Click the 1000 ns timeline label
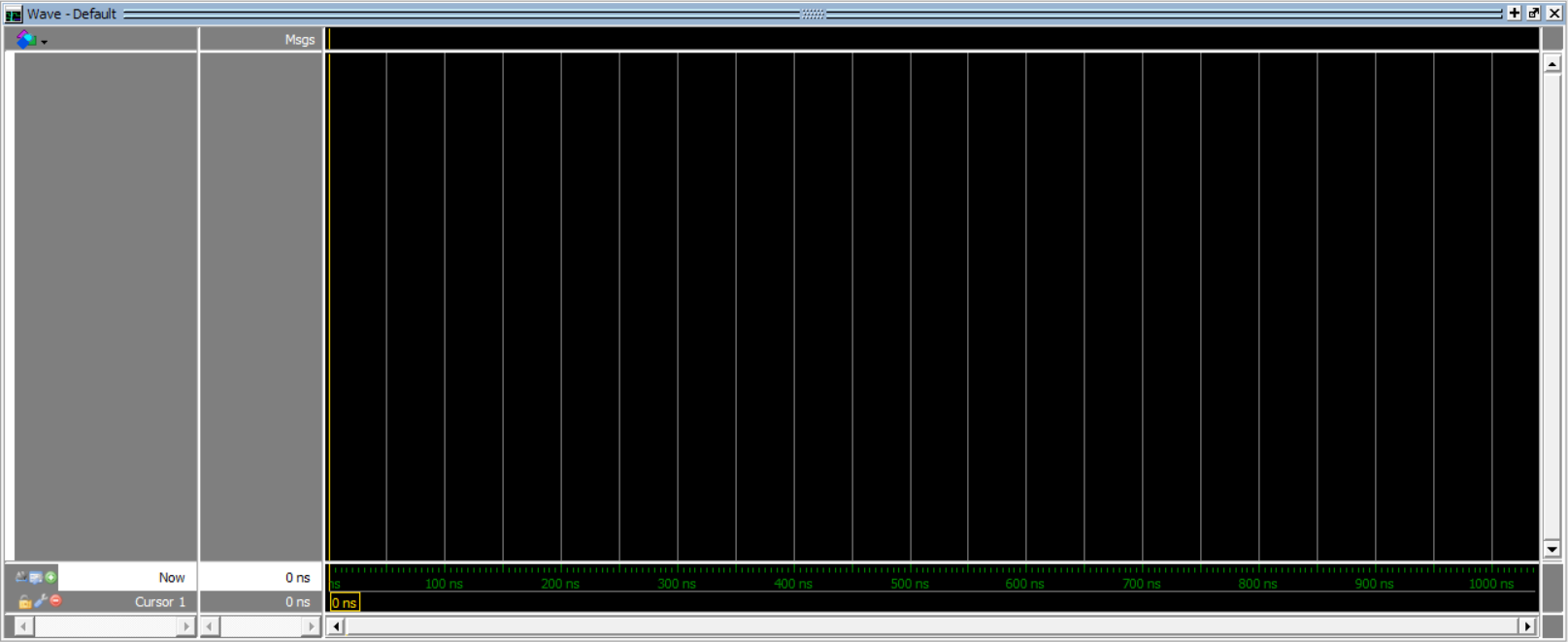 click(1491, 584)
